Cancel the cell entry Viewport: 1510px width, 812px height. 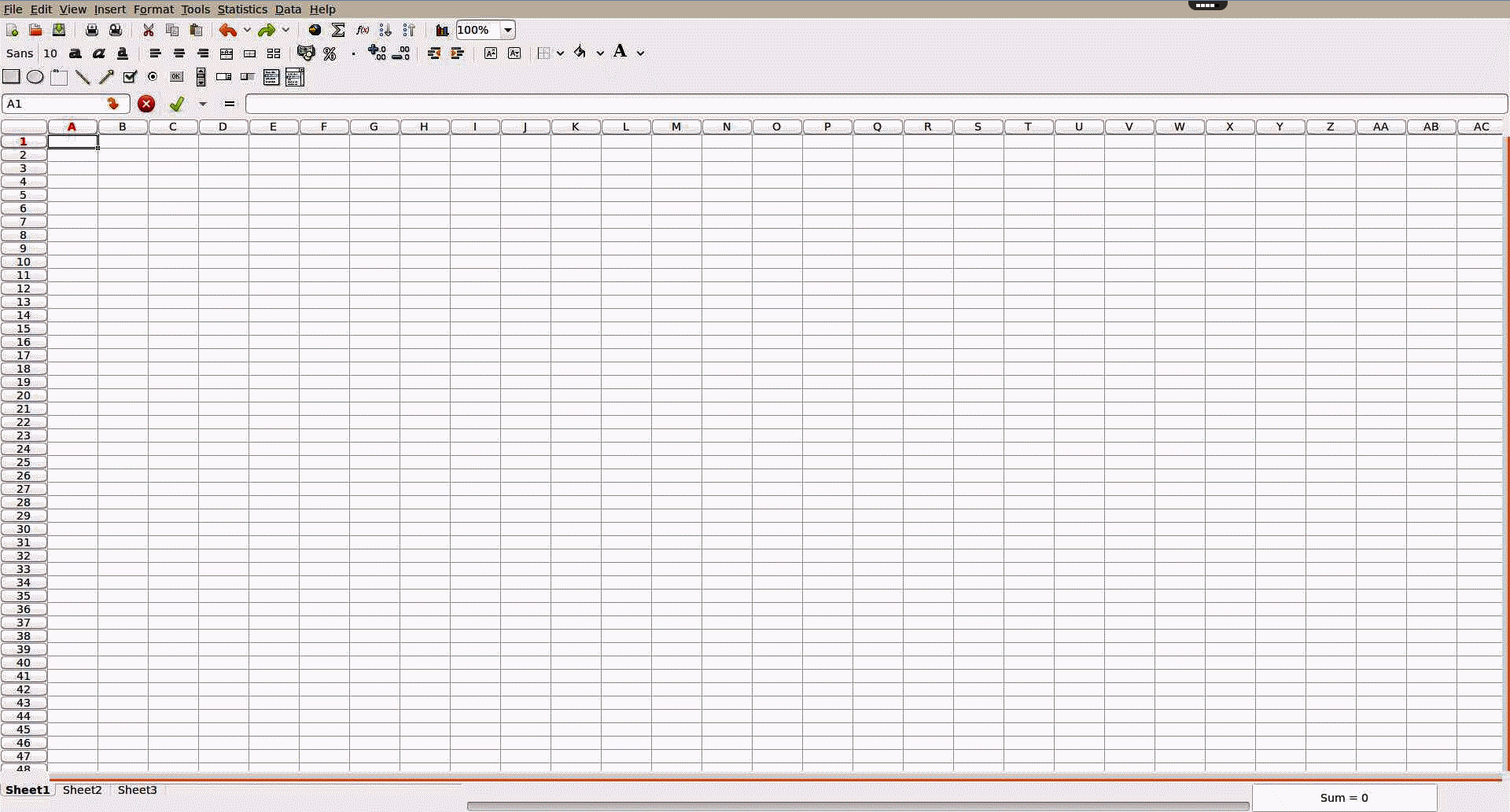(145, 103)
